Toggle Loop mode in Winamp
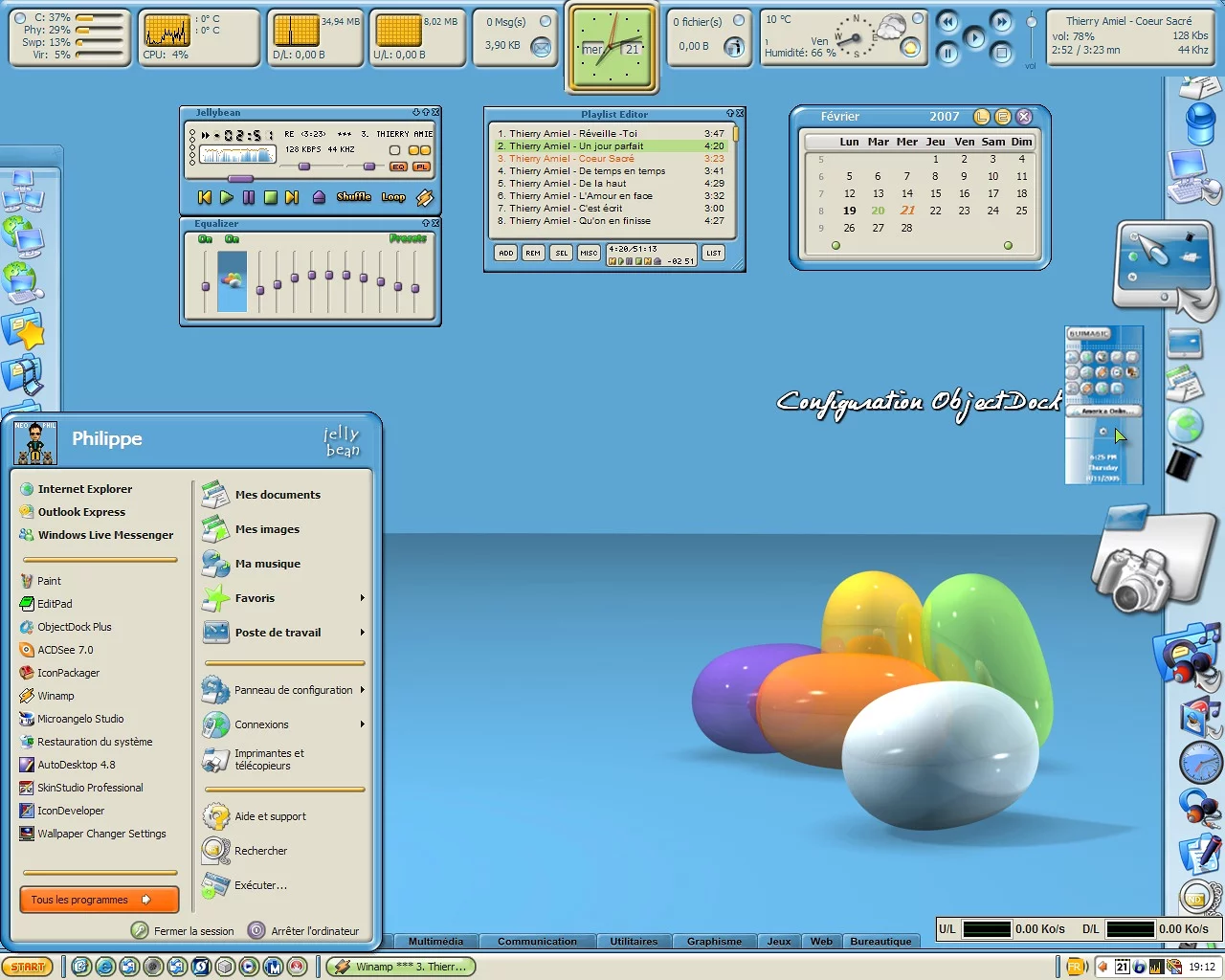 393,197
